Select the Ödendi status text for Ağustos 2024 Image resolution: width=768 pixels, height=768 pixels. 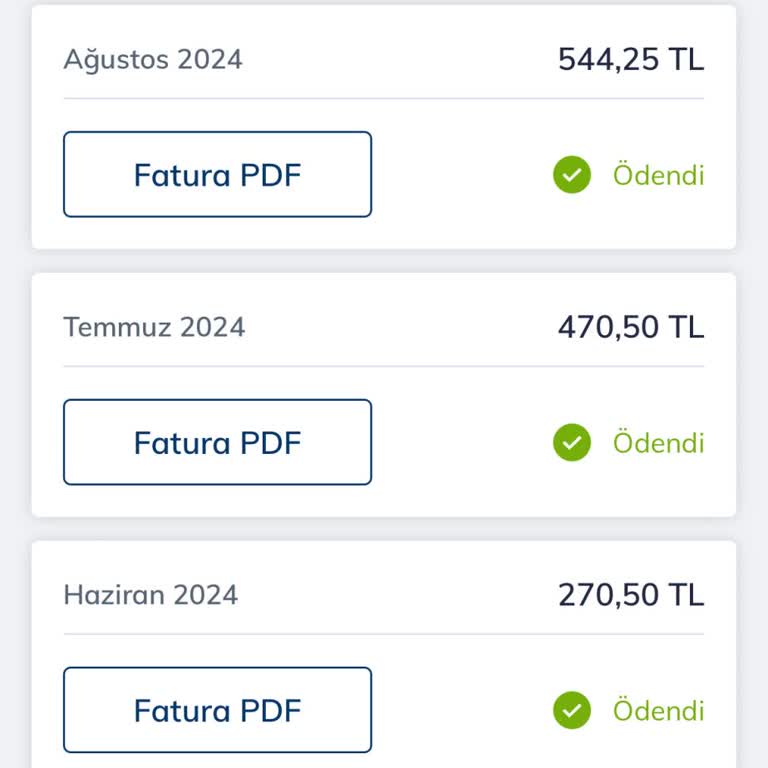tap(658, 174)
